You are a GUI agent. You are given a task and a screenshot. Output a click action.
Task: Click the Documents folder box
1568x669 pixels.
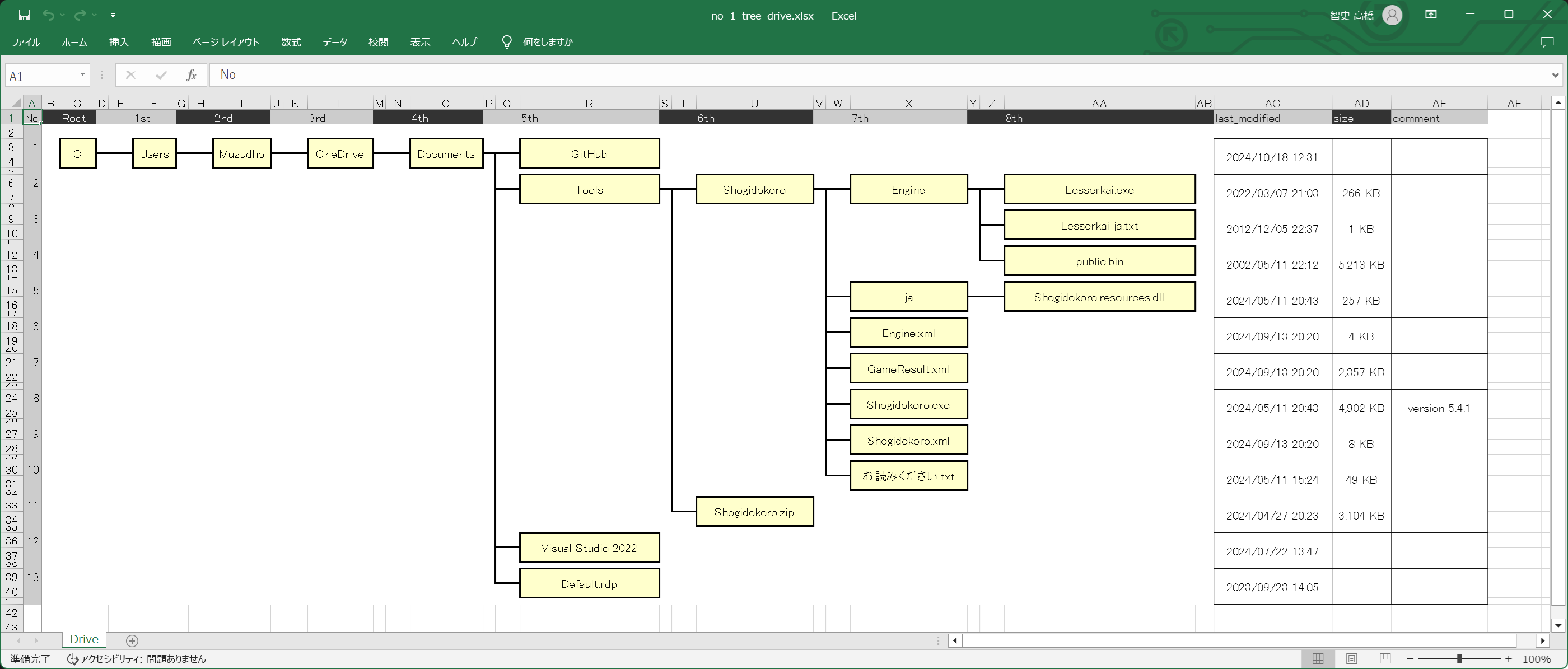click(x=446, y=153)
